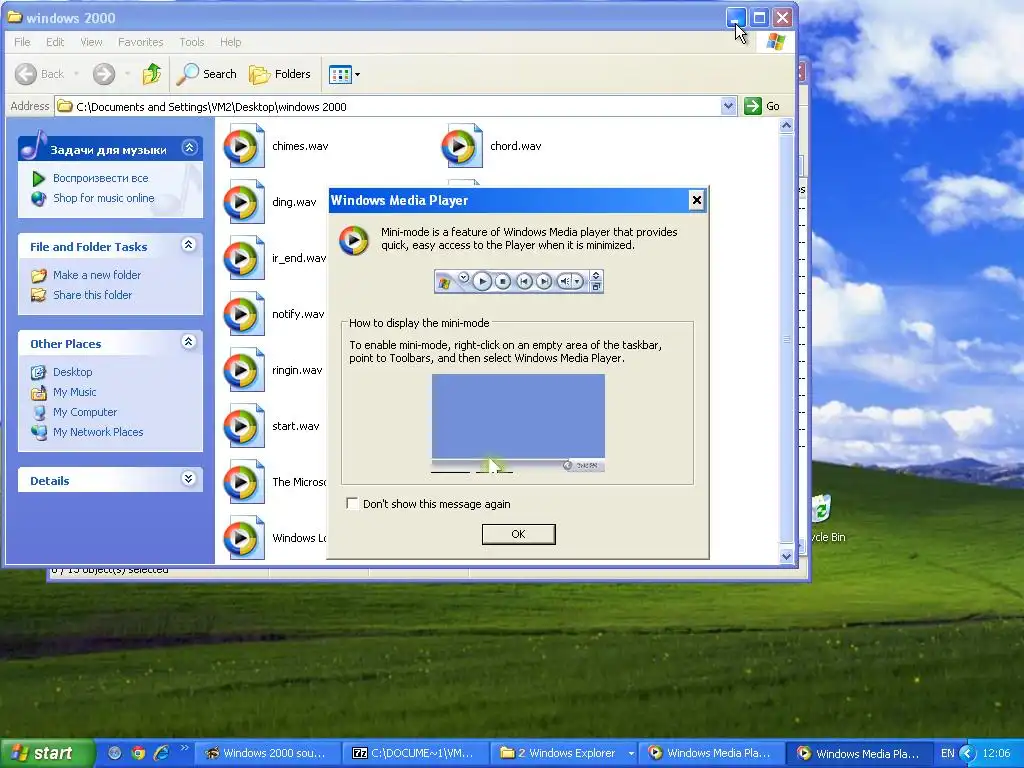Image resolution: width=1024 pixels, height=768 pixels.
Task: Expand quick launch overflow chevron
Action: pyautogui.click(x=184, y=748)
